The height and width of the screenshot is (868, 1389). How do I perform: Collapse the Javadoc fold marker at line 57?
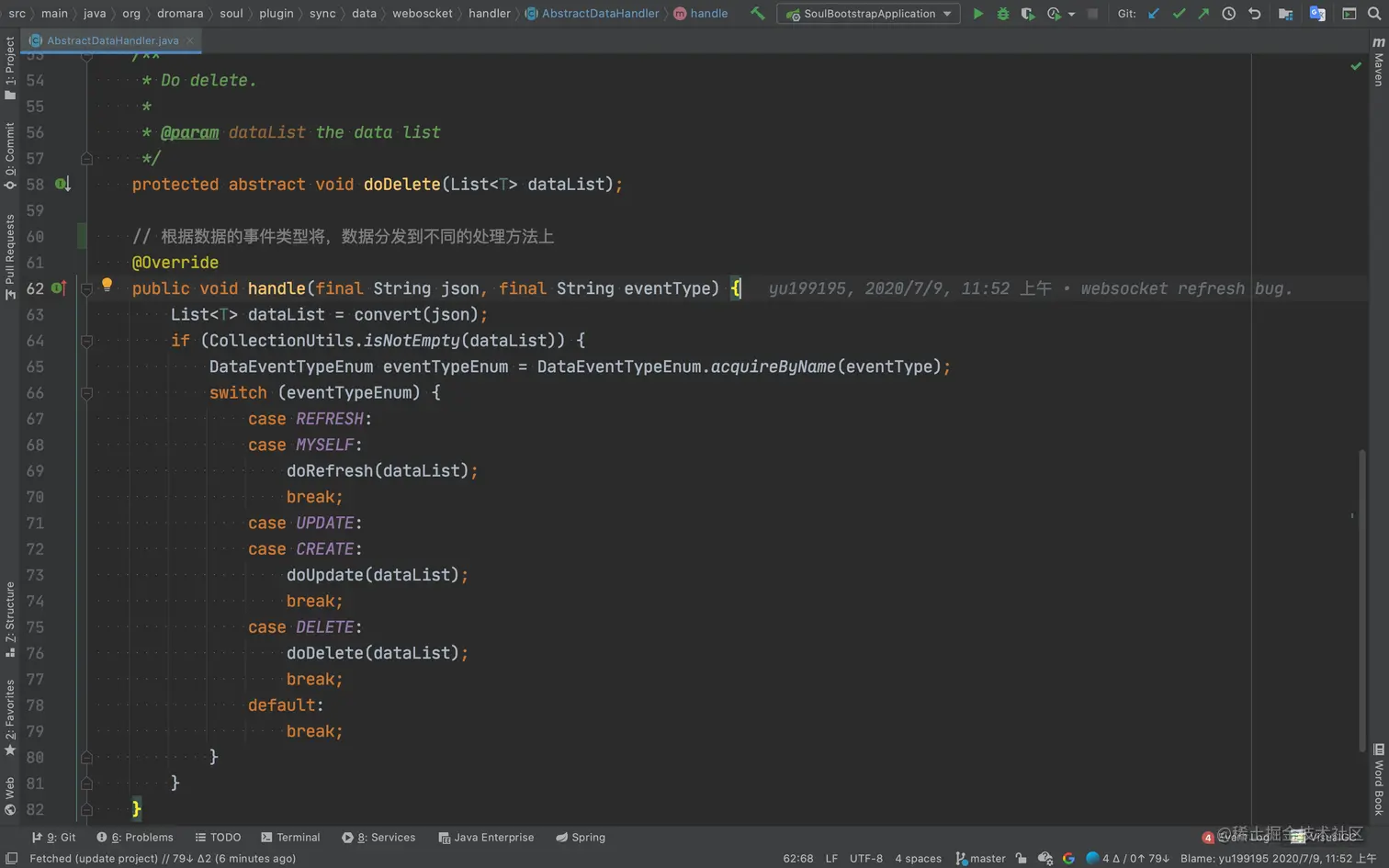[x=86, y=159]
